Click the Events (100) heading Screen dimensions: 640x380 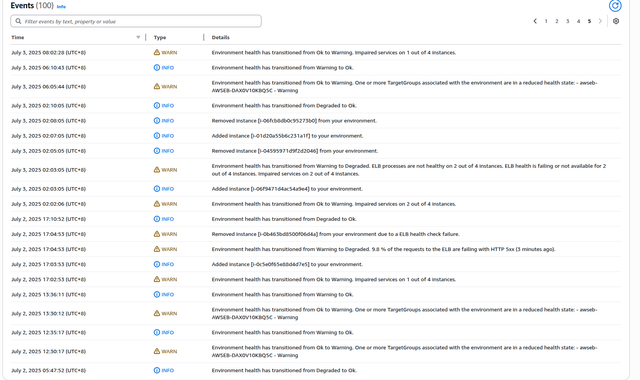(32, 6)
